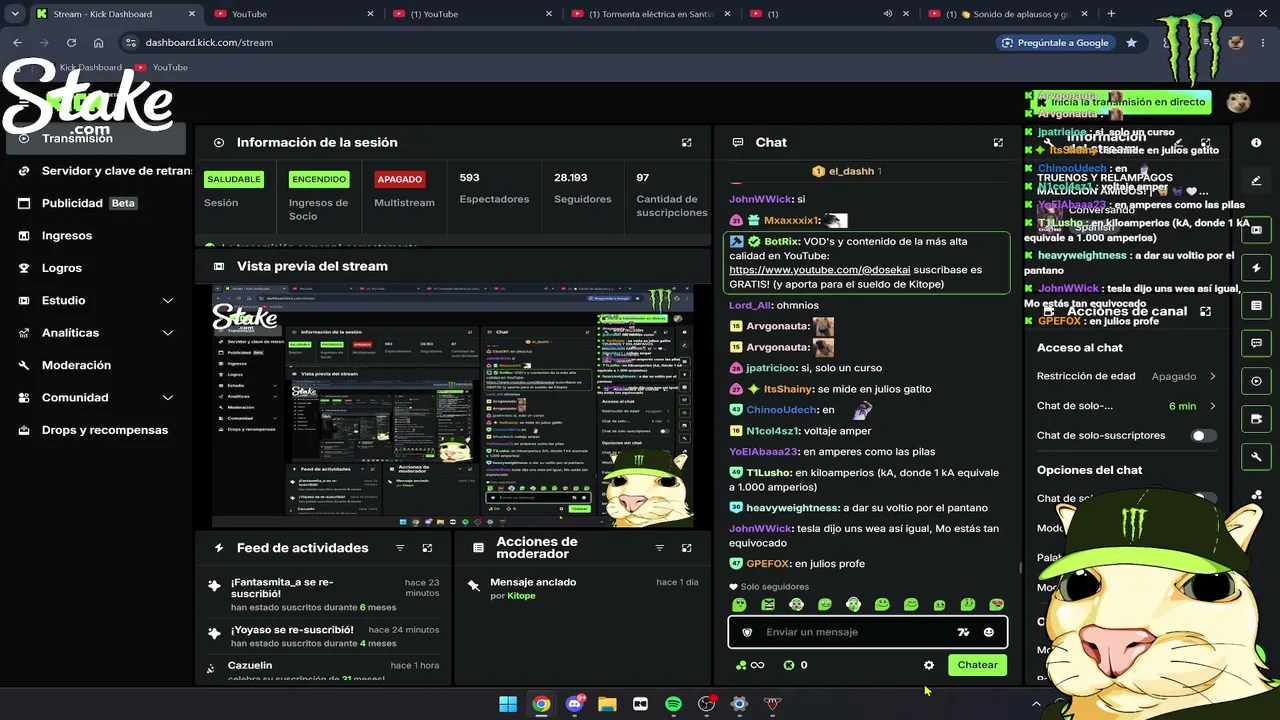Expand the Chat panel to fullscreen

point(998,143)
